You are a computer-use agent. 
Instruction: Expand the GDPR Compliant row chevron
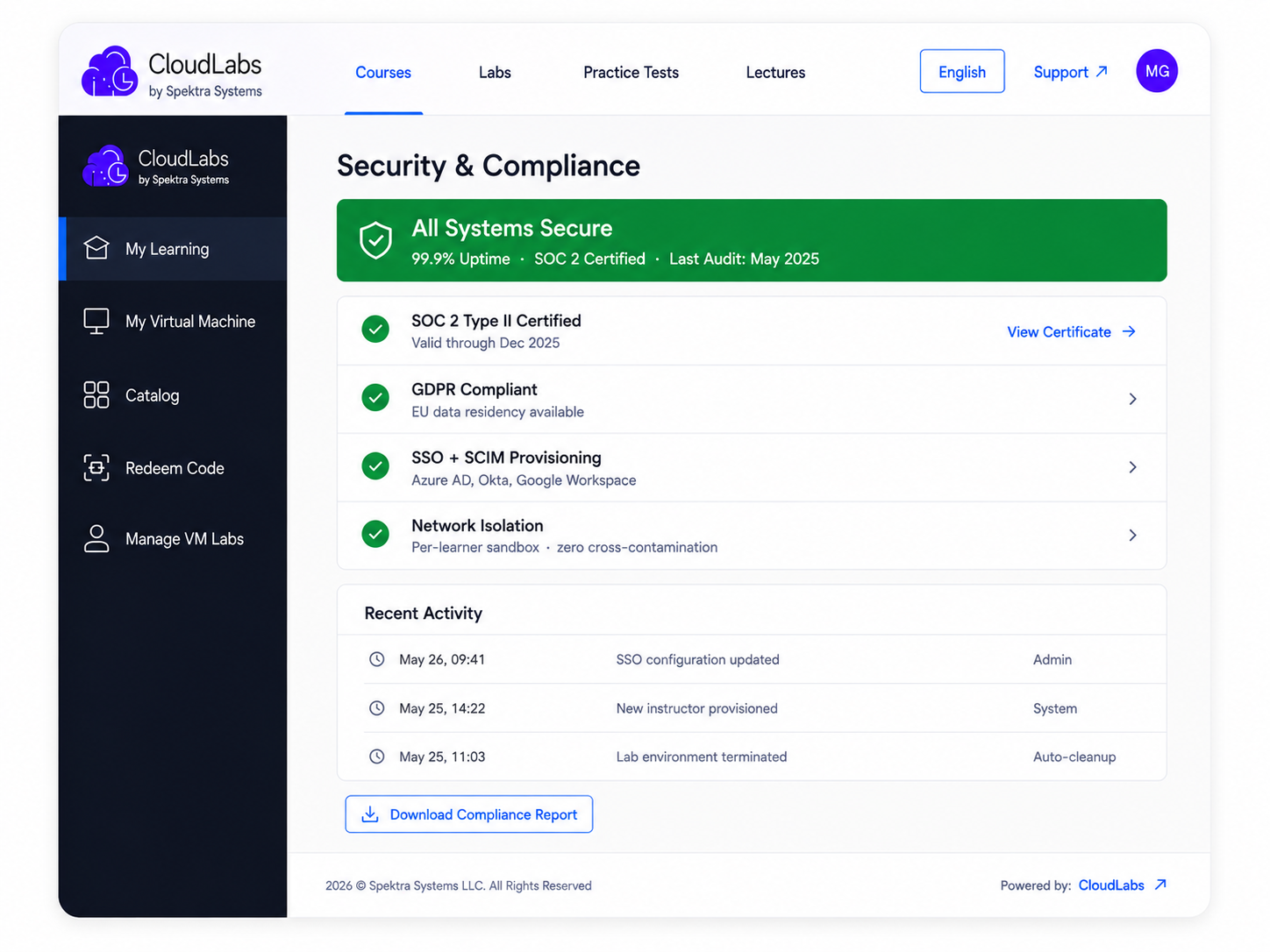pyautogui.click(x=1132, y=399)
